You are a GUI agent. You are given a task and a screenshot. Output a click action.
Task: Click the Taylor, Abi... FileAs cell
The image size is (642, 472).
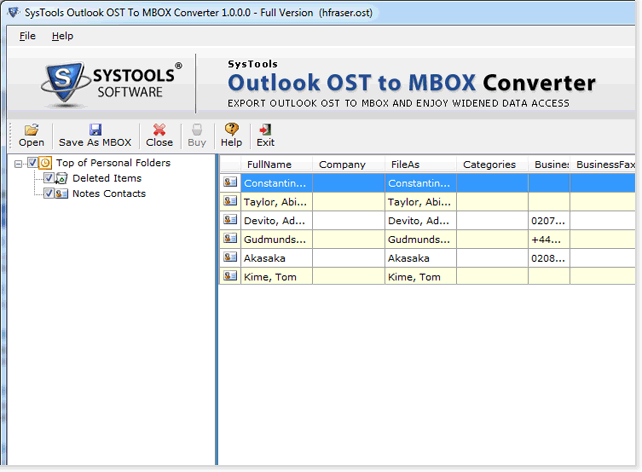[x=420, y=202]
